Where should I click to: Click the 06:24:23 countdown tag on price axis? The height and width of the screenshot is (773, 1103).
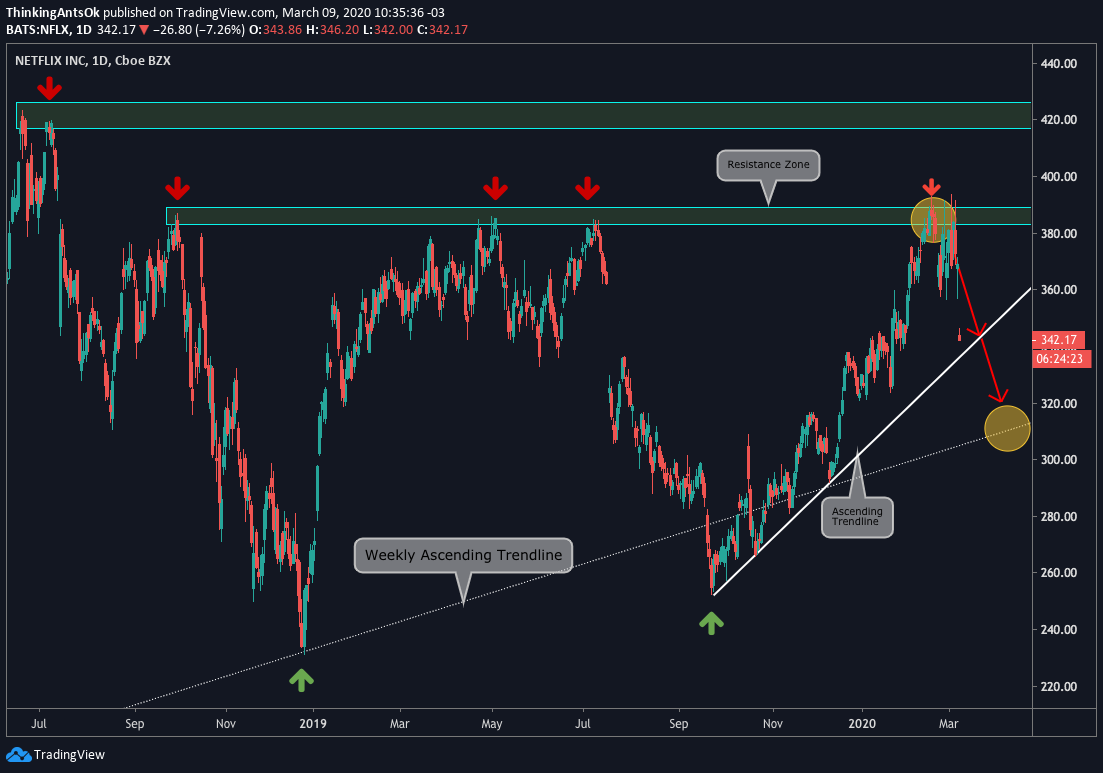click(1060, 359)
